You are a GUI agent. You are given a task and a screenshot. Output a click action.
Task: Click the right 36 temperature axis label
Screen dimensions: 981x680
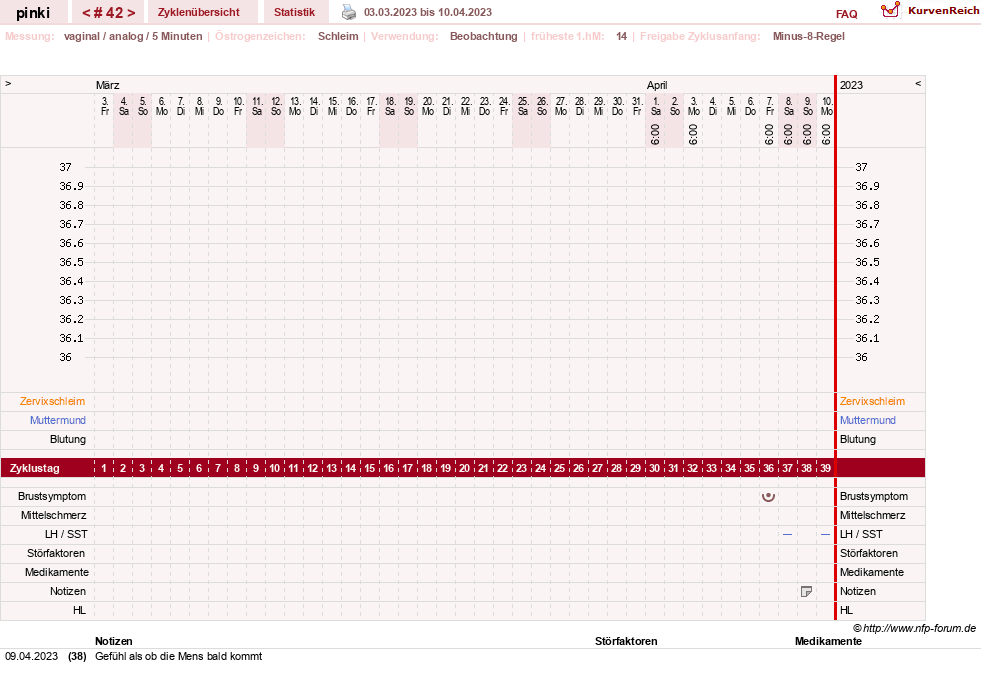(x=862, y=357)
